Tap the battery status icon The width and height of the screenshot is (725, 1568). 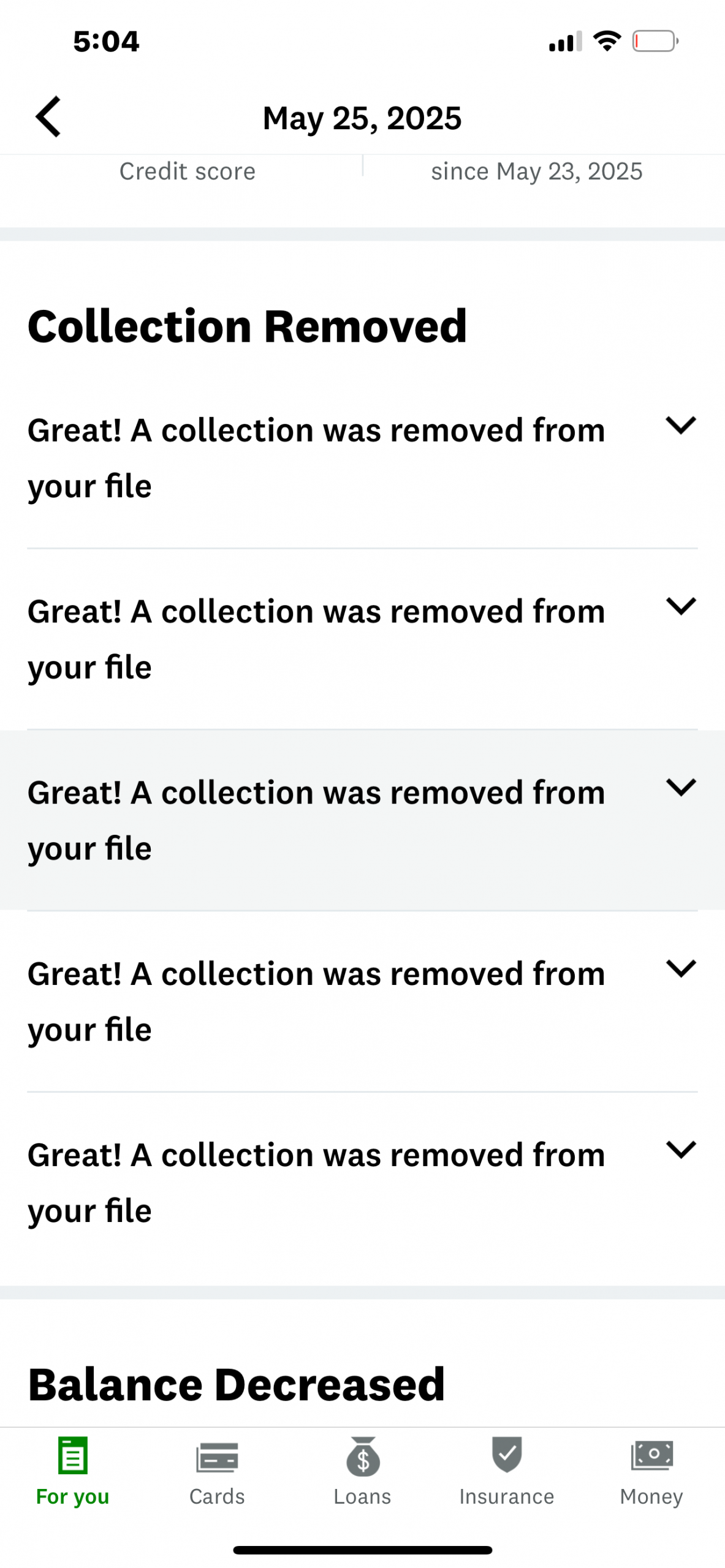pyautogui.click(x=655, y=42)
